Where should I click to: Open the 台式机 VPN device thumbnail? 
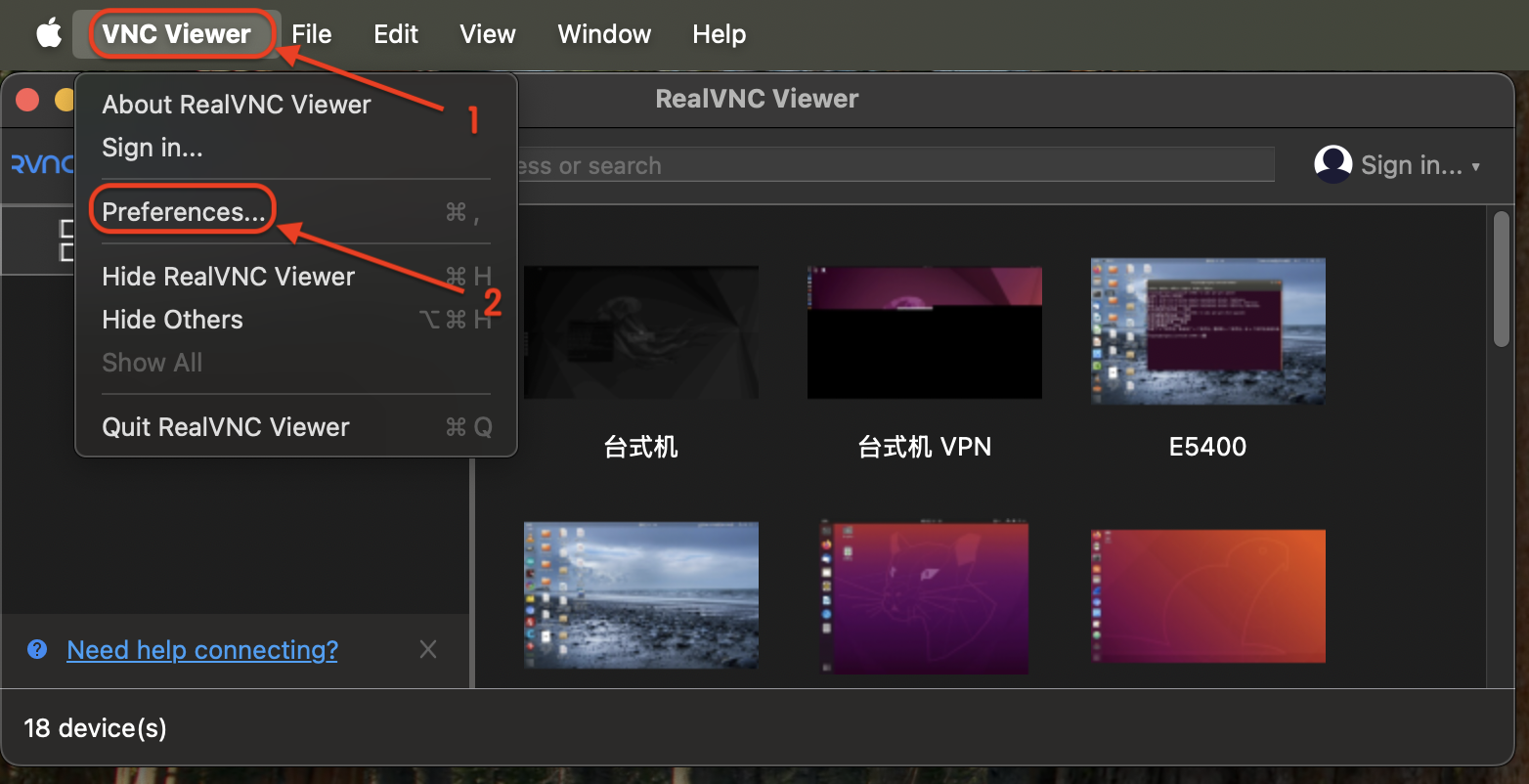coord(925,332)
